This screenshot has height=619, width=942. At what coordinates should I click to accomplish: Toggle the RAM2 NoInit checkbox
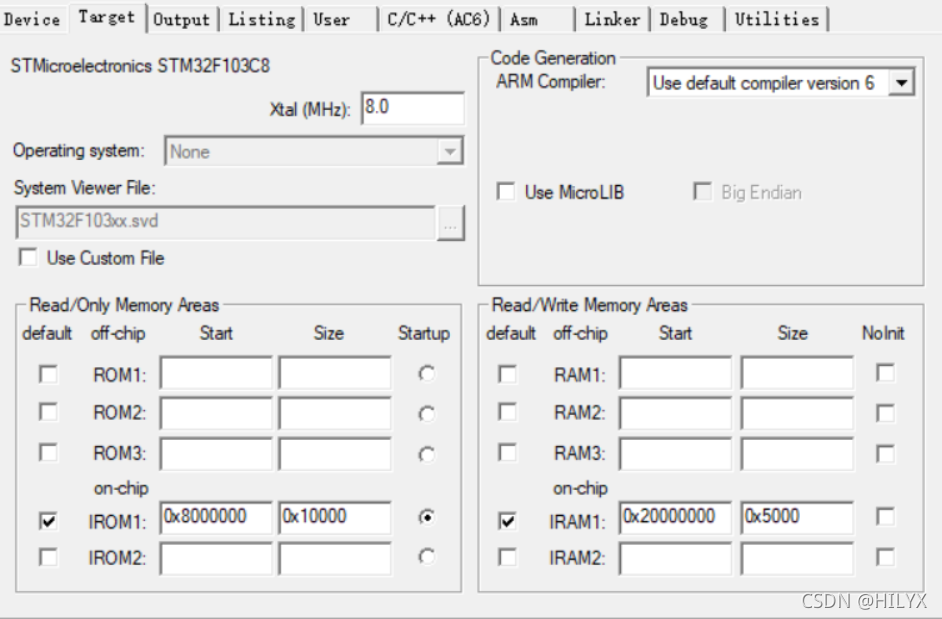(x=886, y=413)
